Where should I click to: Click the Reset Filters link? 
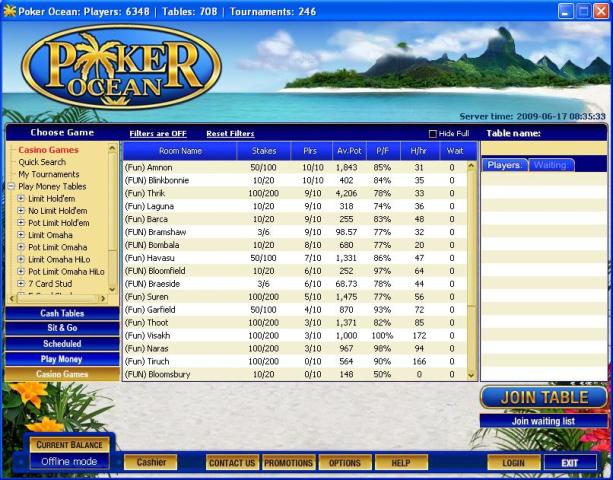click(x=230, y=134)
